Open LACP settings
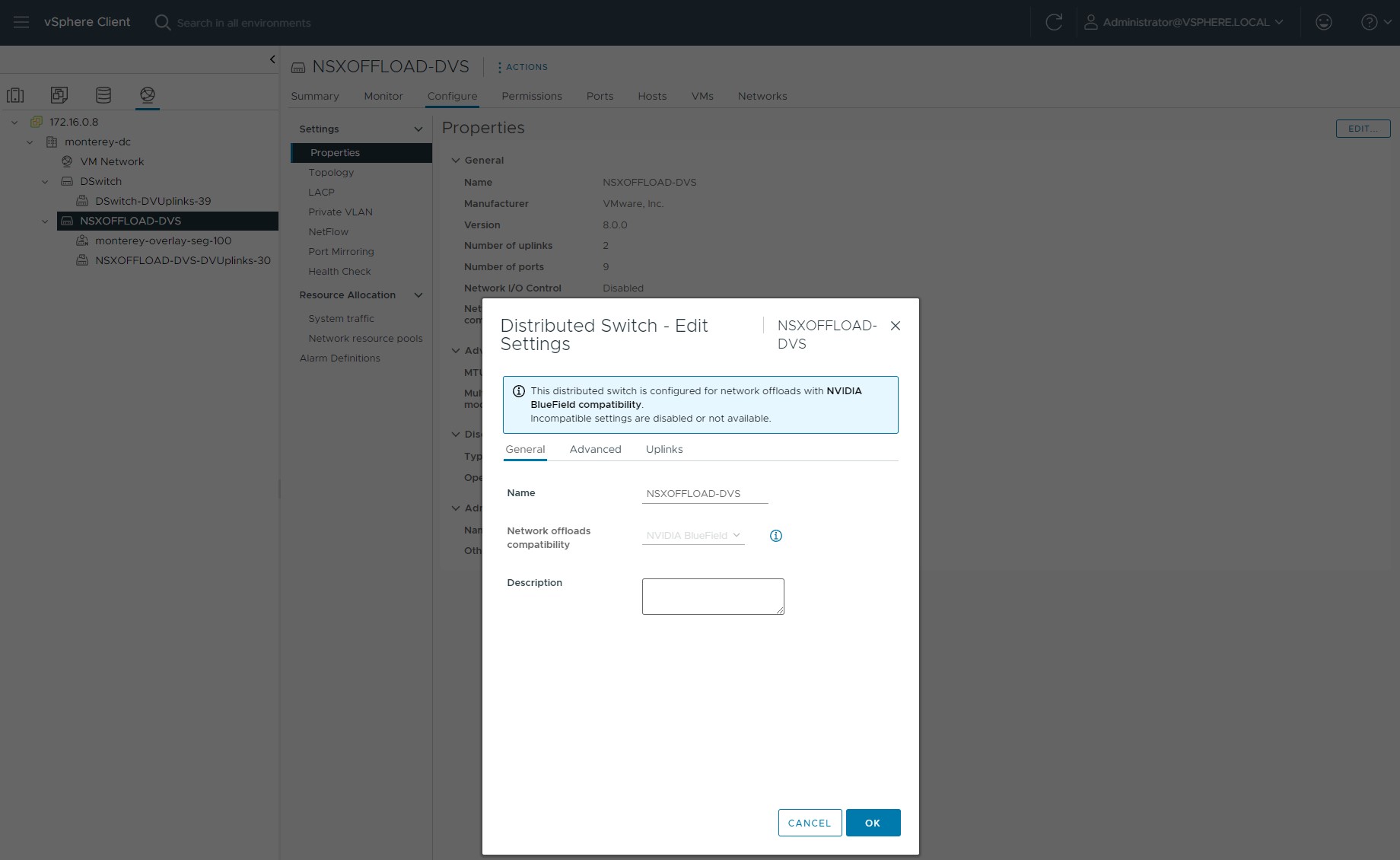1400x860 pixels. pyautogui.click(x=321, y=193)
